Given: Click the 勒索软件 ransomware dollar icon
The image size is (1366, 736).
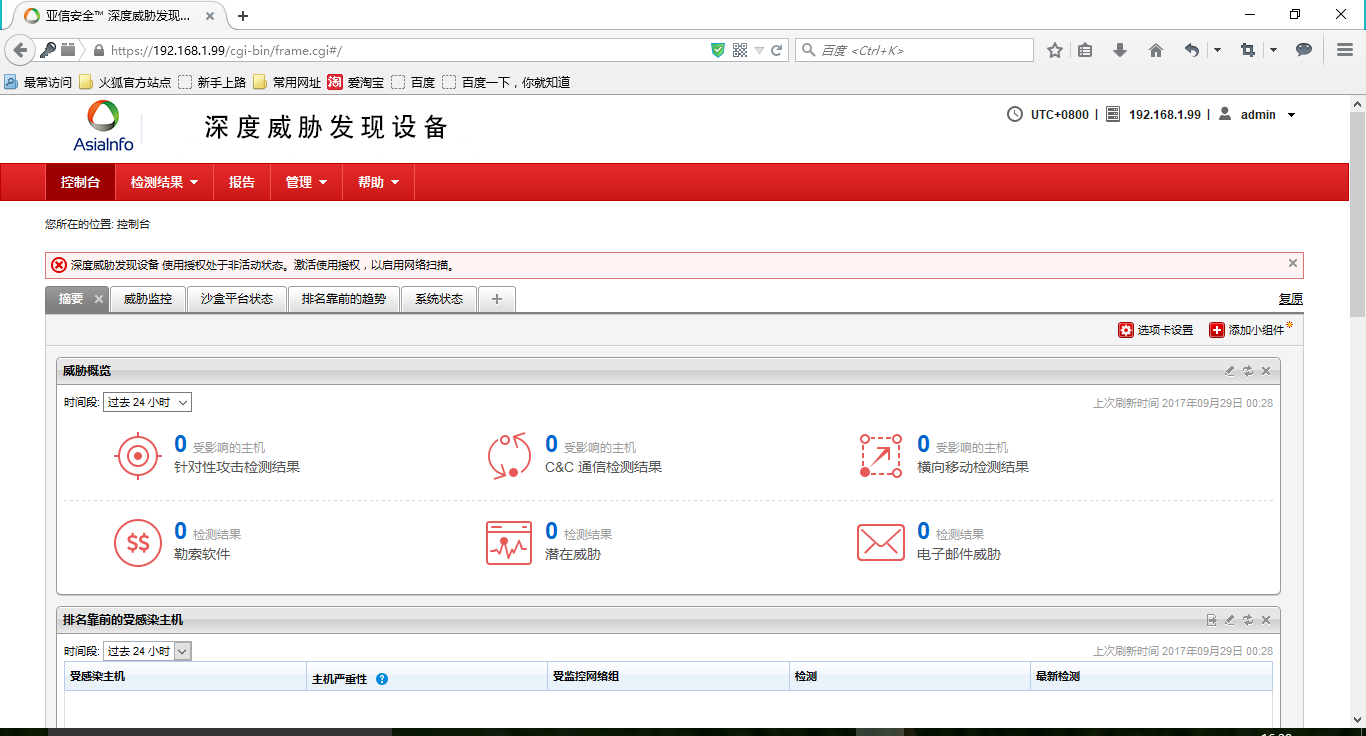Looking at the screenshot, I should (x=138, y=543).
